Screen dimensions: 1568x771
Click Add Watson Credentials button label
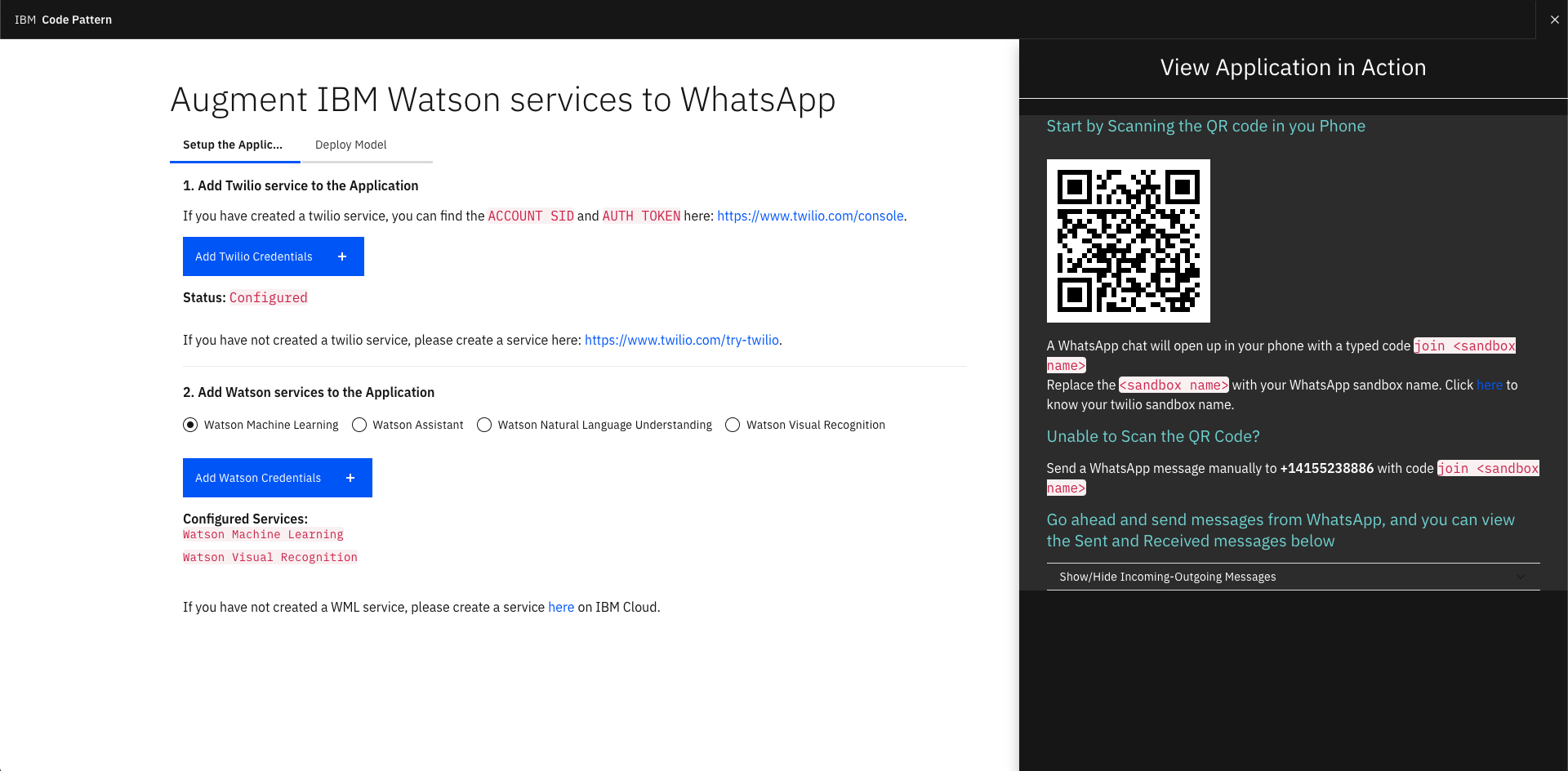[258, 478]
